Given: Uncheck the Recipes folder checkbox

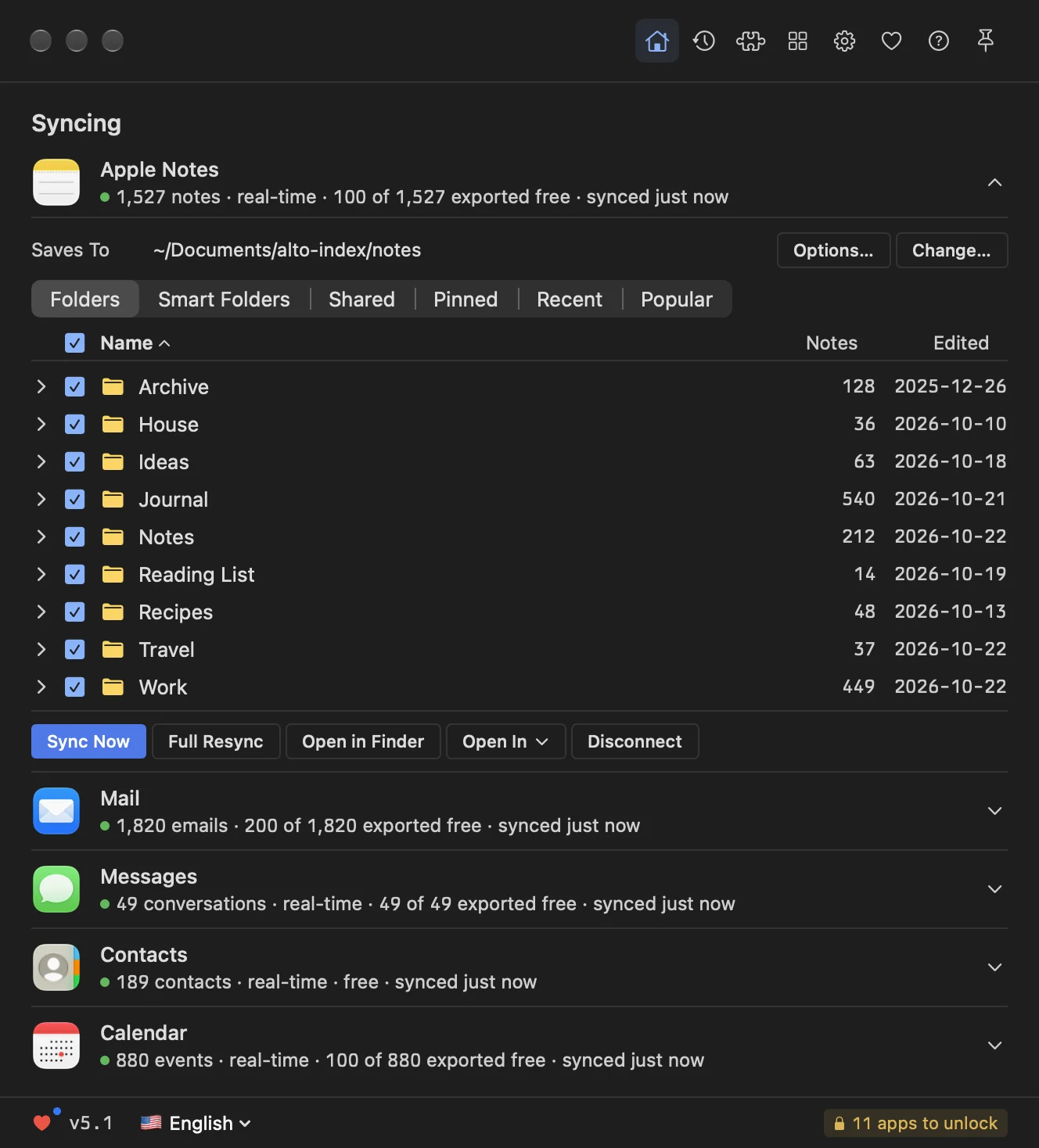Looking at the screenshot, I should pos(74,612).
